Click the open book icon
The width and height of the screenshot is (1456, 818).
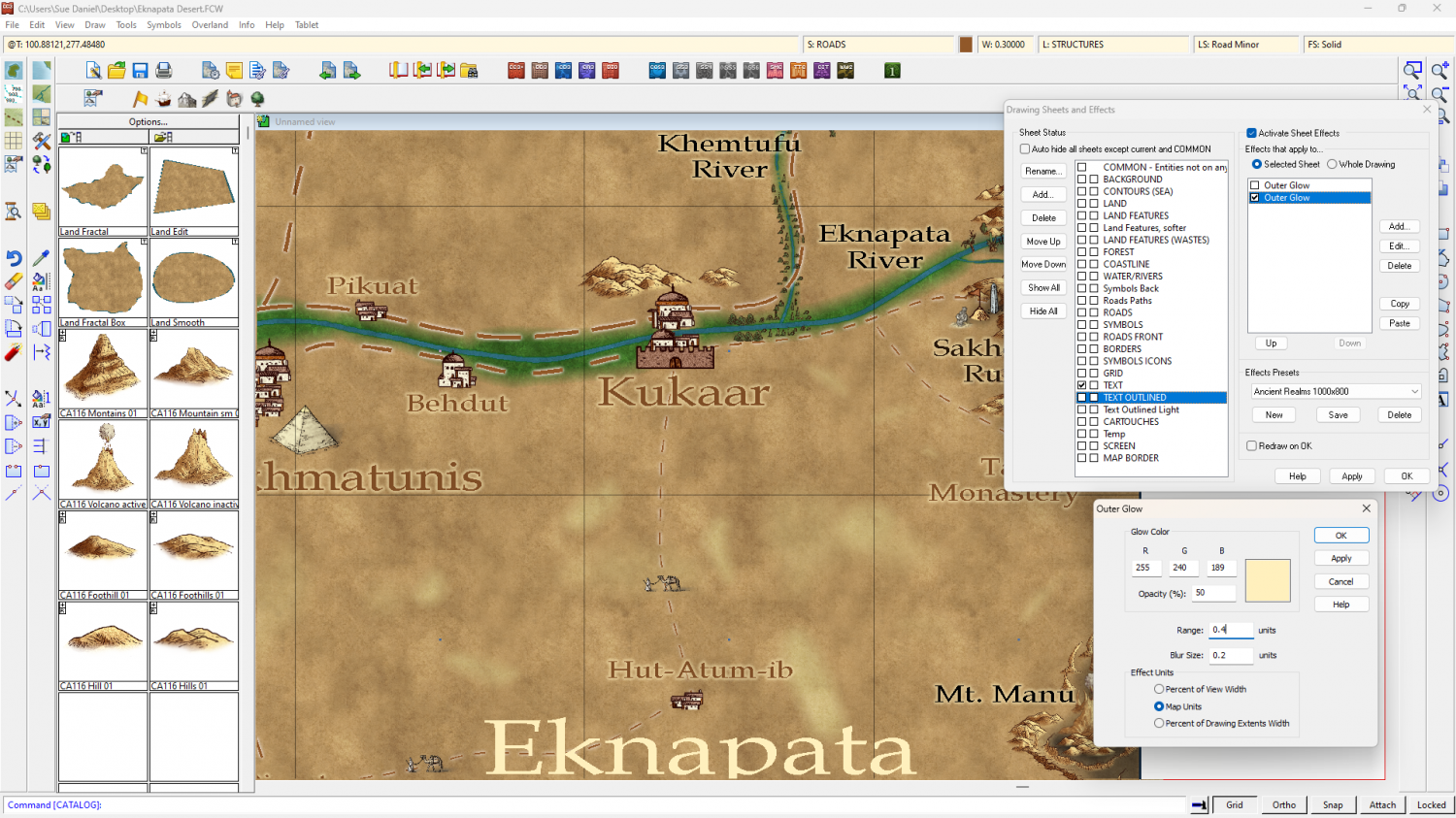click(x=398, y=70)
